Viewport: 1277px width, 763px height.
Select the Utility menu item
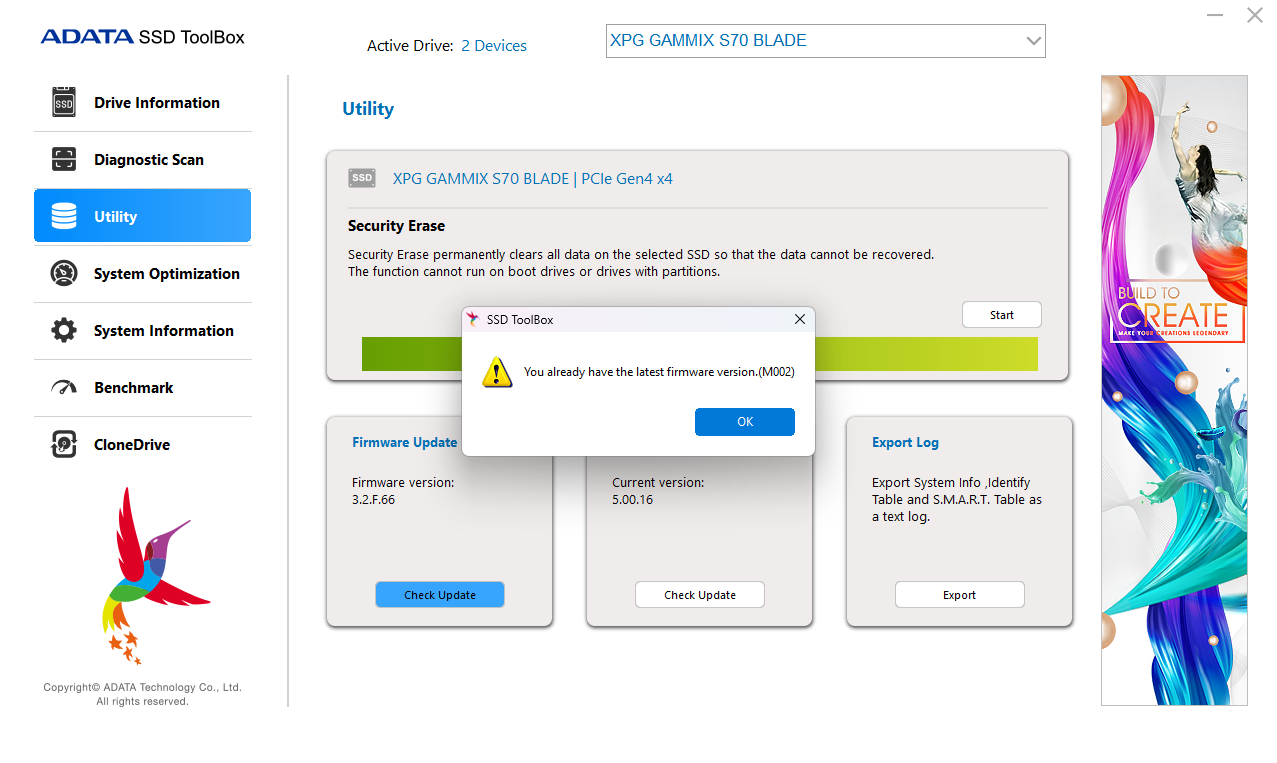(142, 216)
